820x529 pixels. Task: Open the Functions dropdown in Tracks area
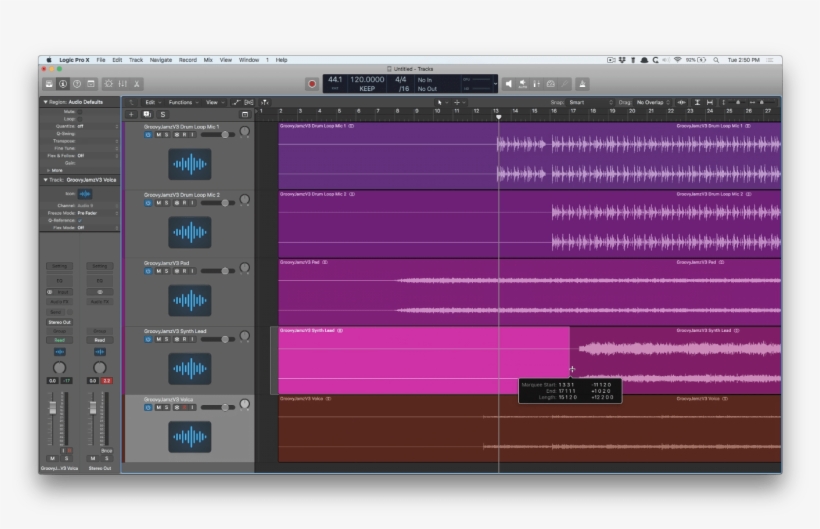click(183, 102)
